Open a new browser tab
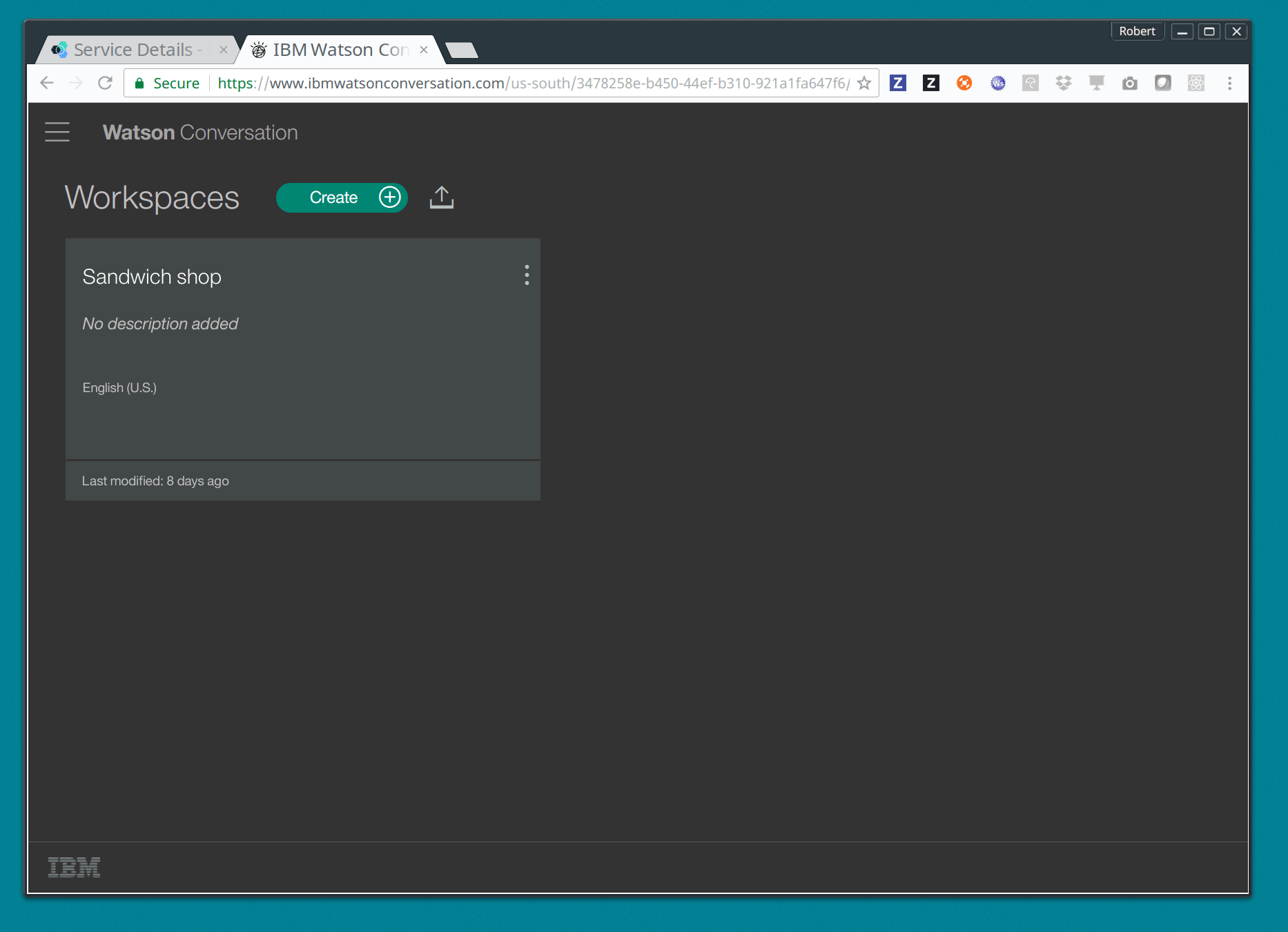Screen dimensions: 1288x932 coord(462,50)
